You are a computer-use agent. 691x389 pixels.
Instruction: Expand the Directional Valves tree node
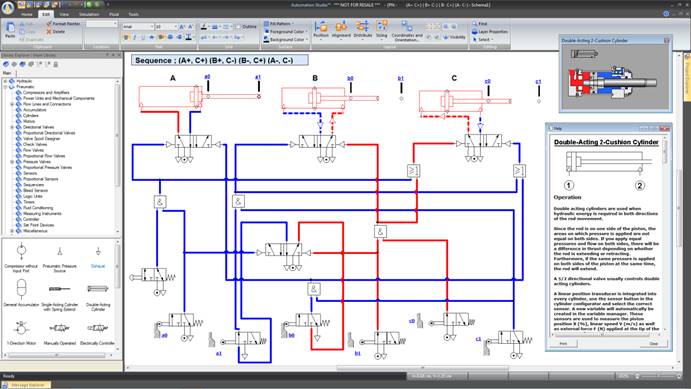(12, 127)
